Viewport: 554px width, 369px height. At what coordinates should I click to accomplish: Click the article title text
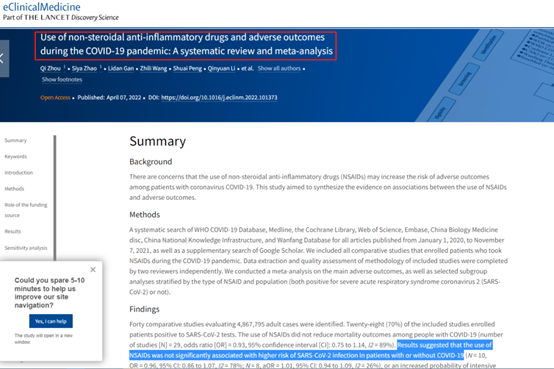click(x=186, y=44)
